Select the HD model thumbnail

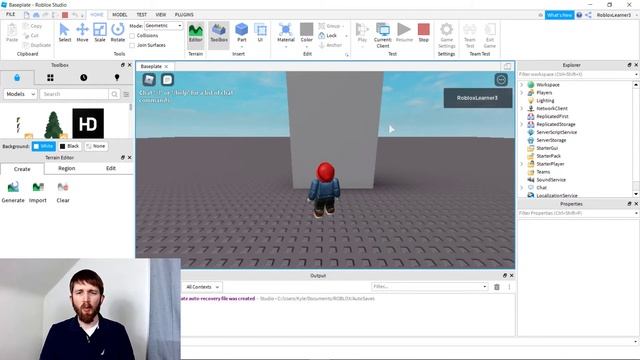tap(88, 123)
